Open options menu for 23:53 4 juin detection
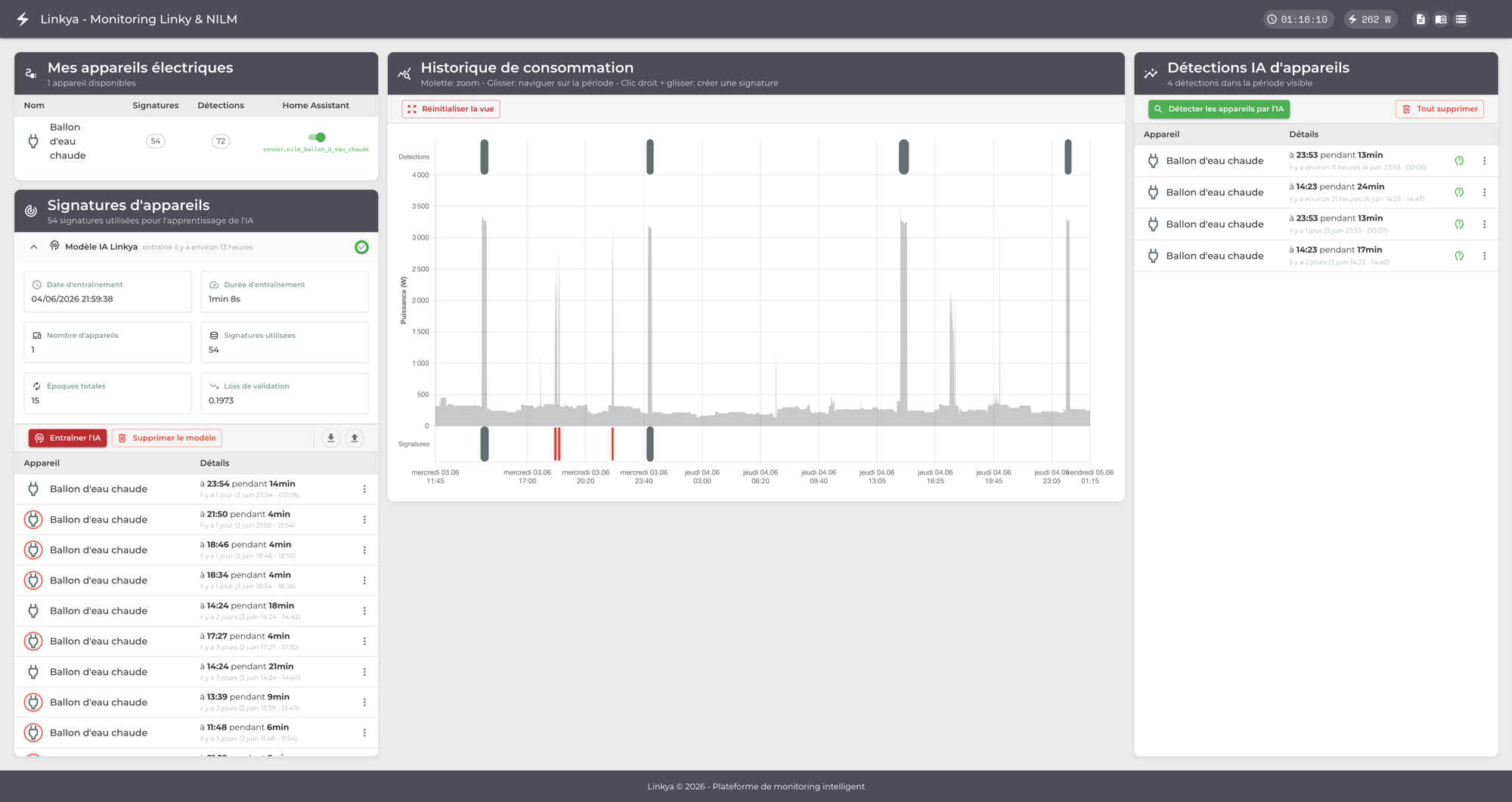 tap(1484, 161)
